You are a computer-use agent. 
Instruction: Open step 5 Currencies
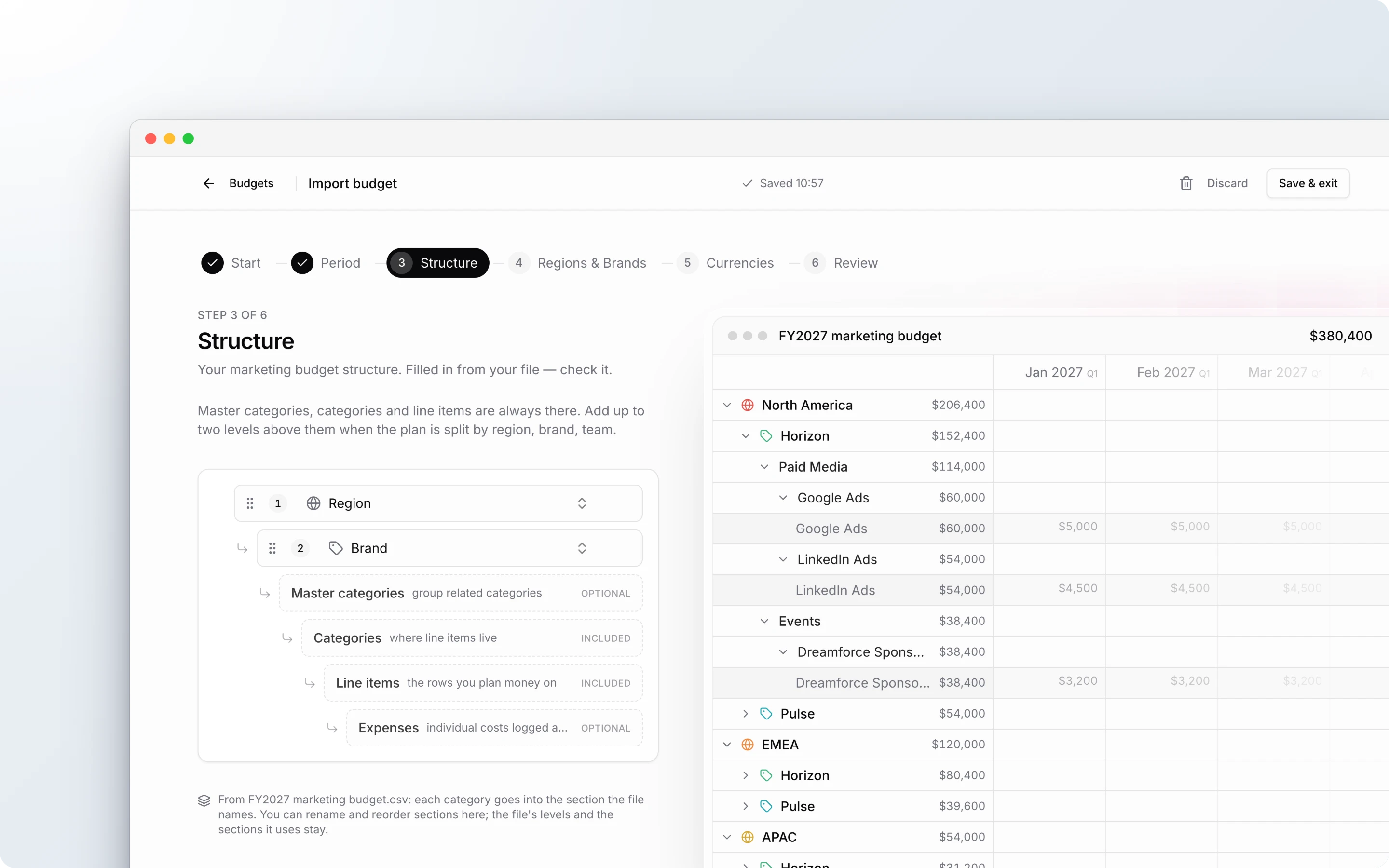(725, 263)
